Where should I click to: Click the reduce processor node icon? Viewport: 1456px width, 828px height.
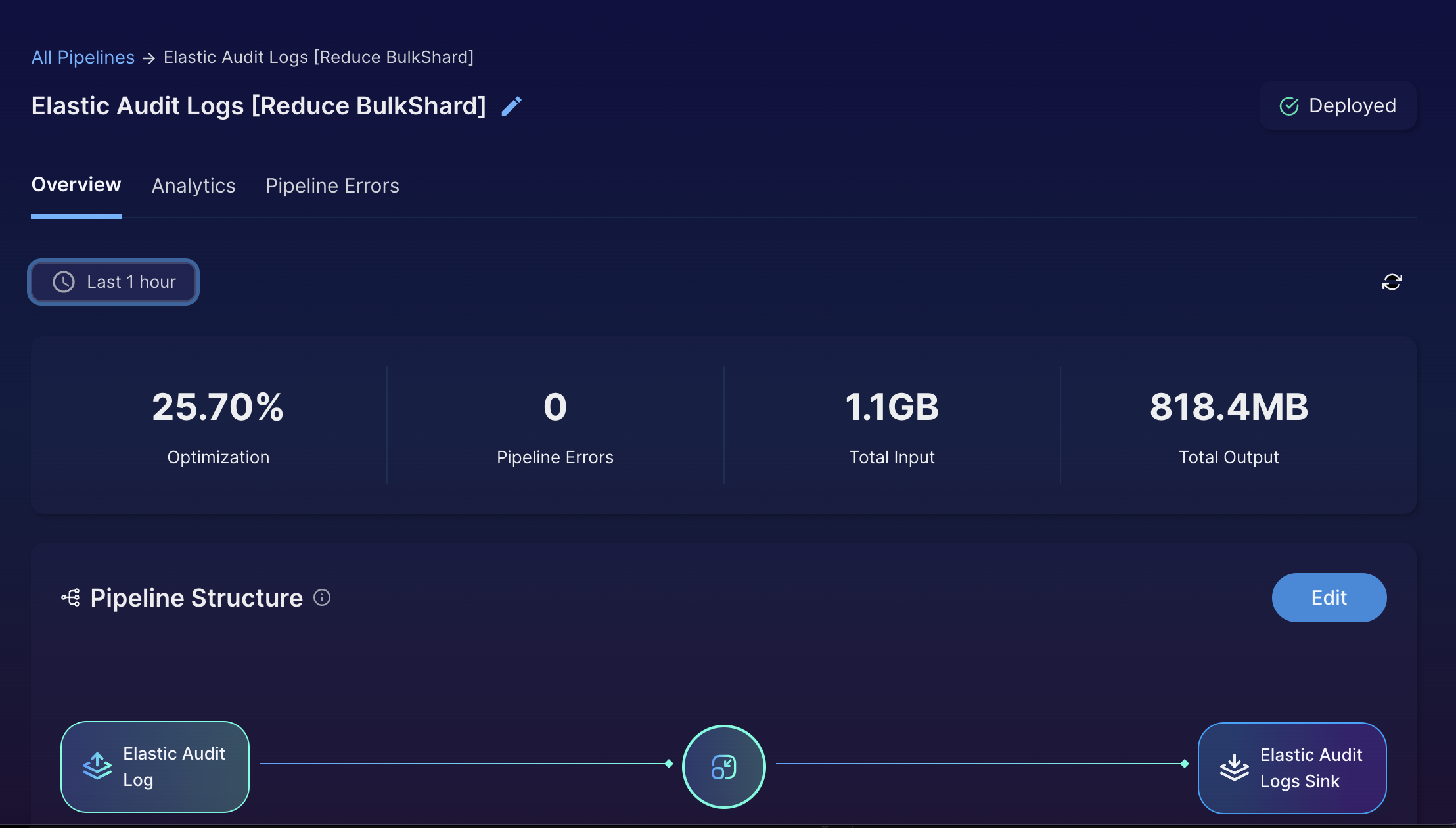click(723, 766)
